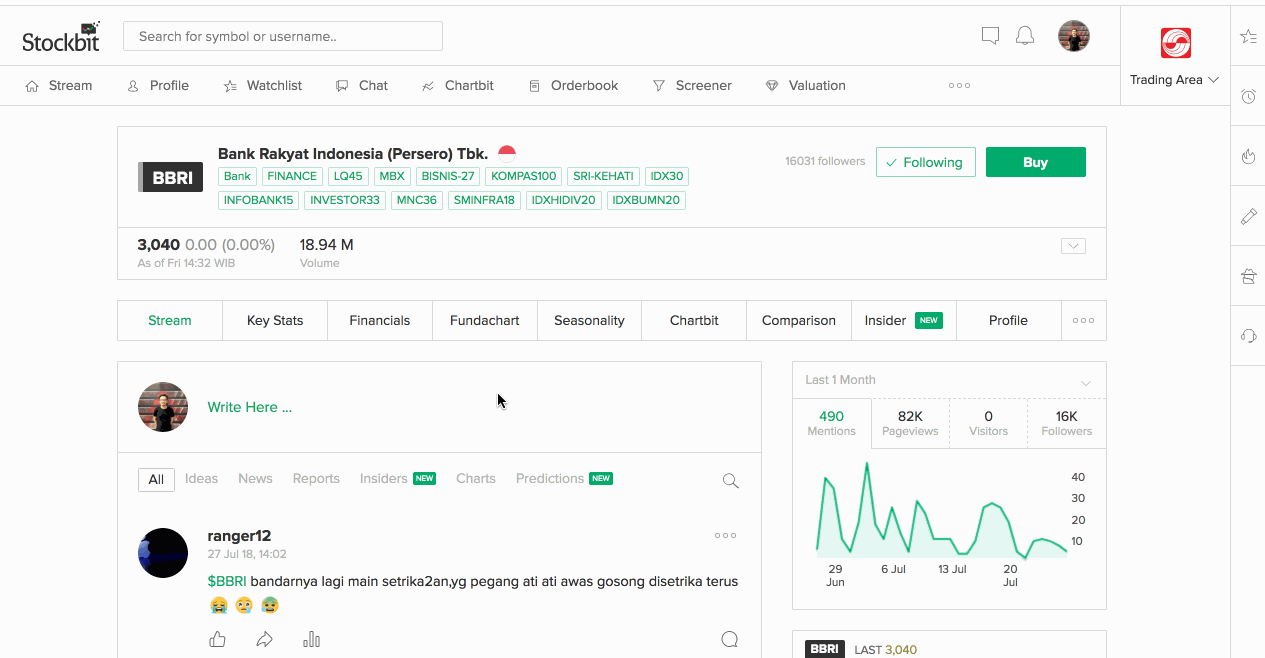Click the MNC36 tag
This screenshot has height=658, width=1265.
417,200
